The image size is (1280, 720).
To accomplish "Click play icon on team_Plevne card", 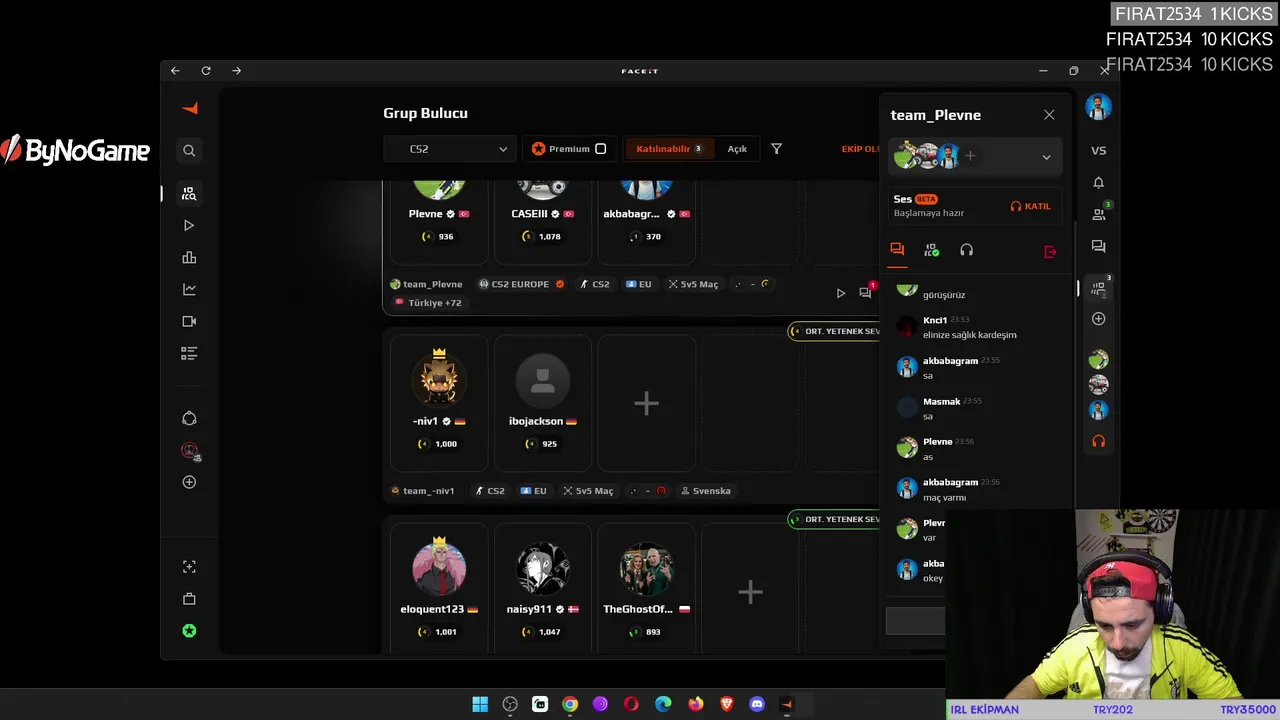I will [840, 293].
